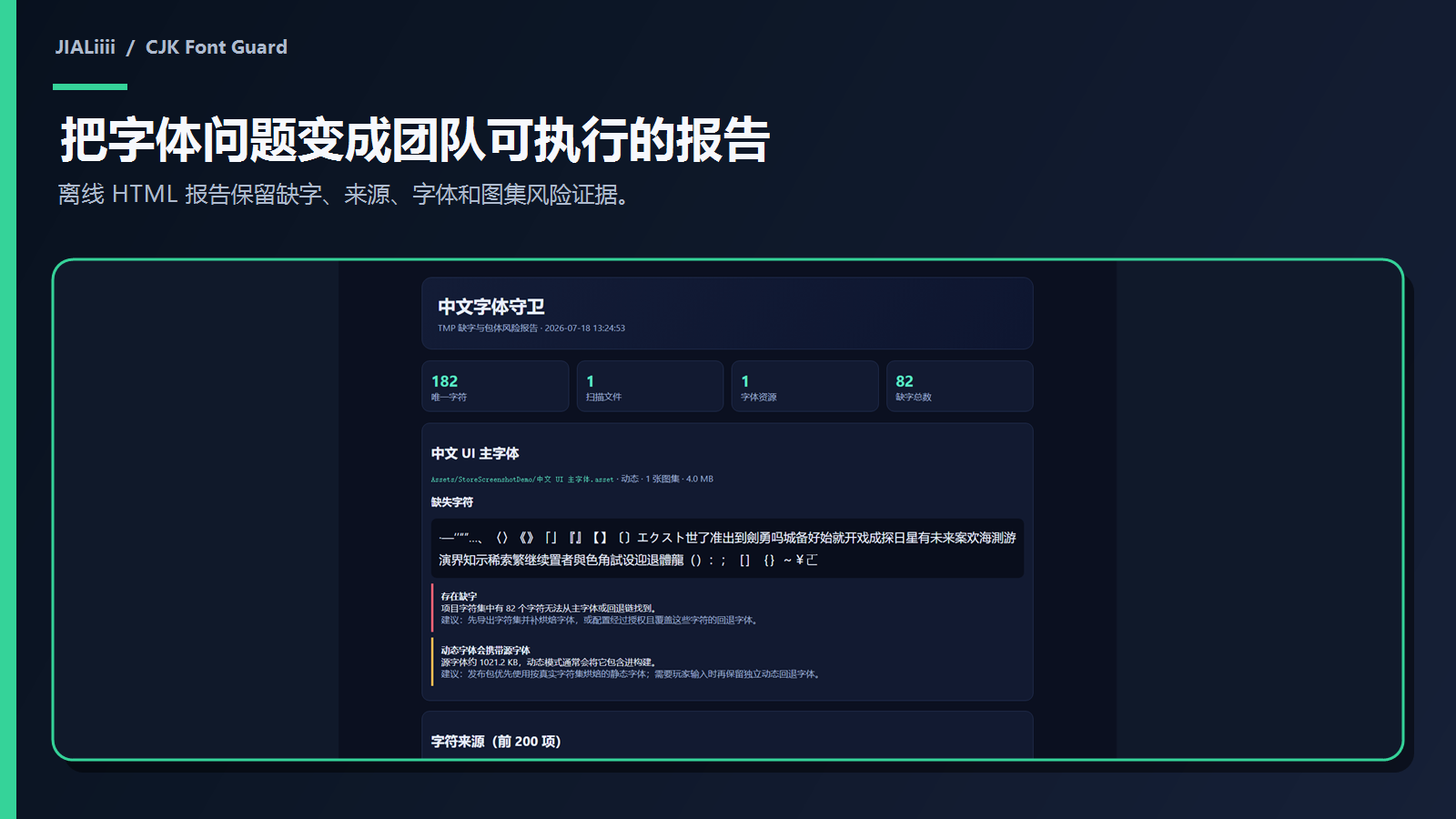The image size is (1456, 819).
Task: Click the line 项目字符集中有 82 个字符
Action: tap(549, 609)
